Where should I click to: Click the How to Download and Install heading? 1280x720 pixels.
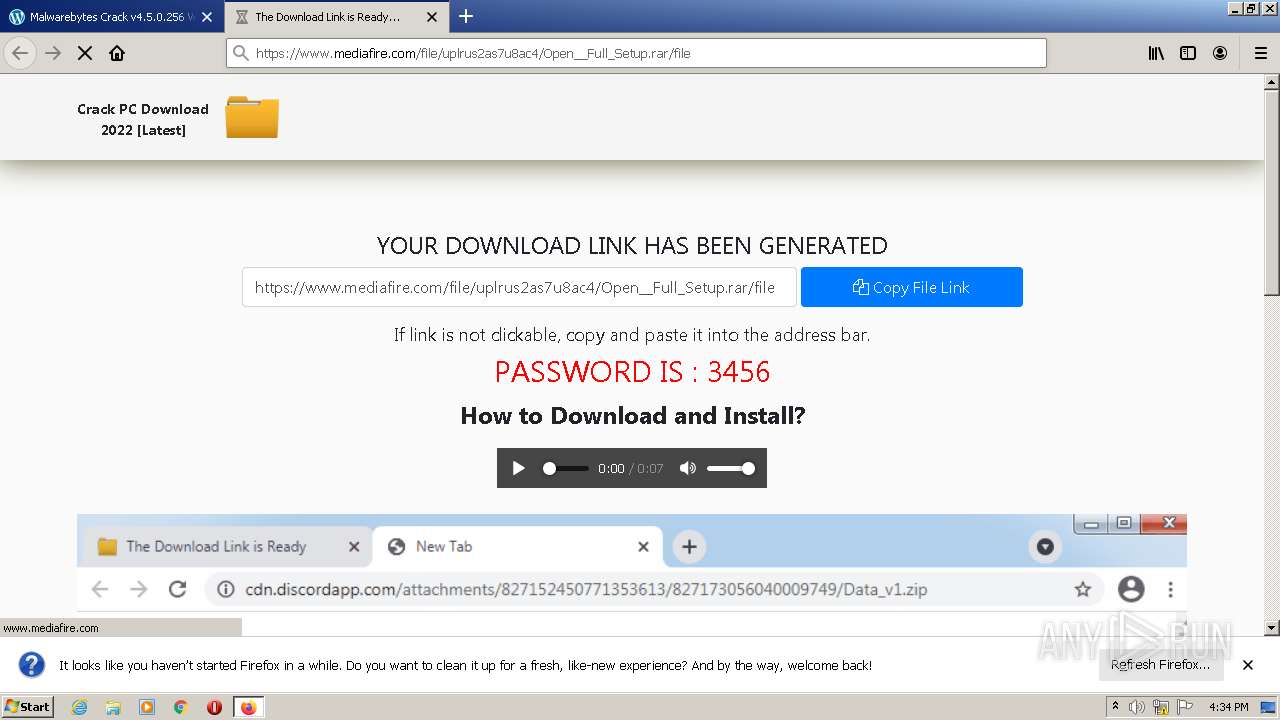(x=632, y=416)
